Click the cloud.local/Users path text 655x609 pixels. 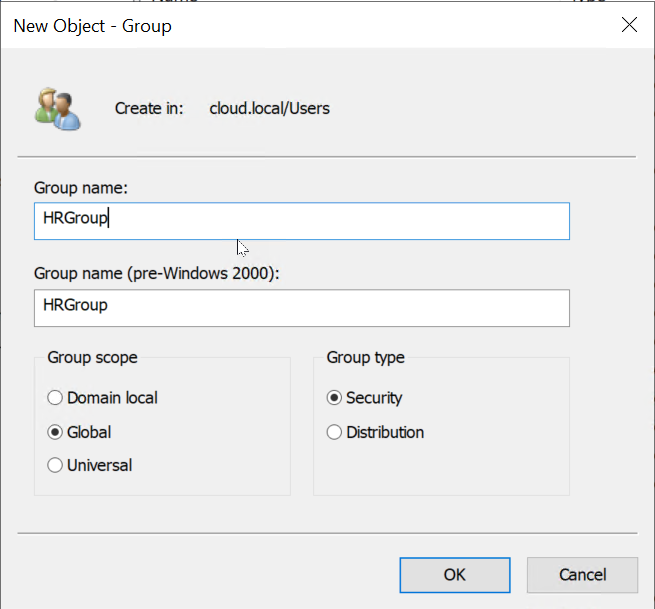(269, 109)
